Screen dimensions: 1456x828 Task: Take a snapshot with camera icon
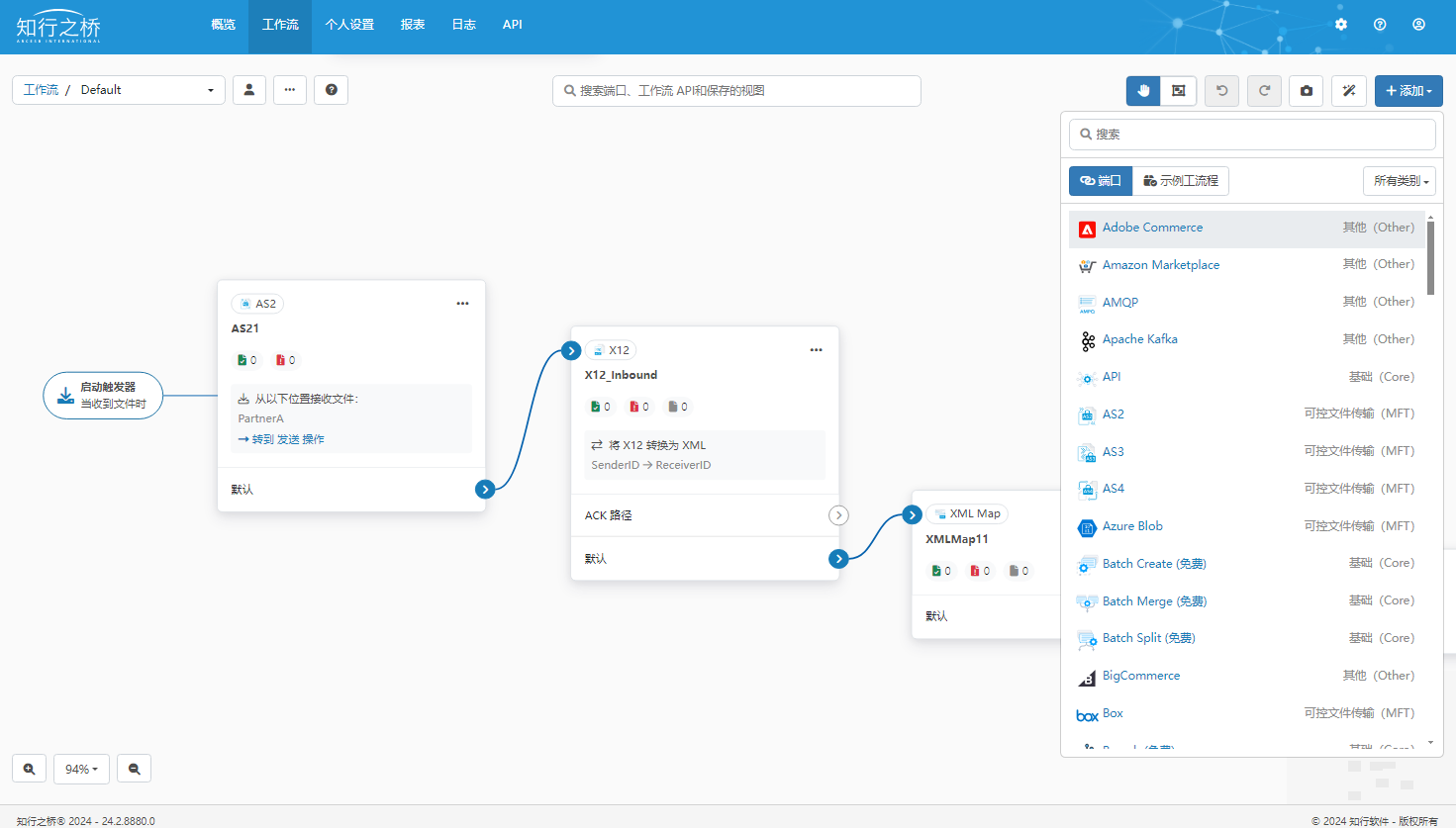pyautogui.click(x=1307, y=91)
